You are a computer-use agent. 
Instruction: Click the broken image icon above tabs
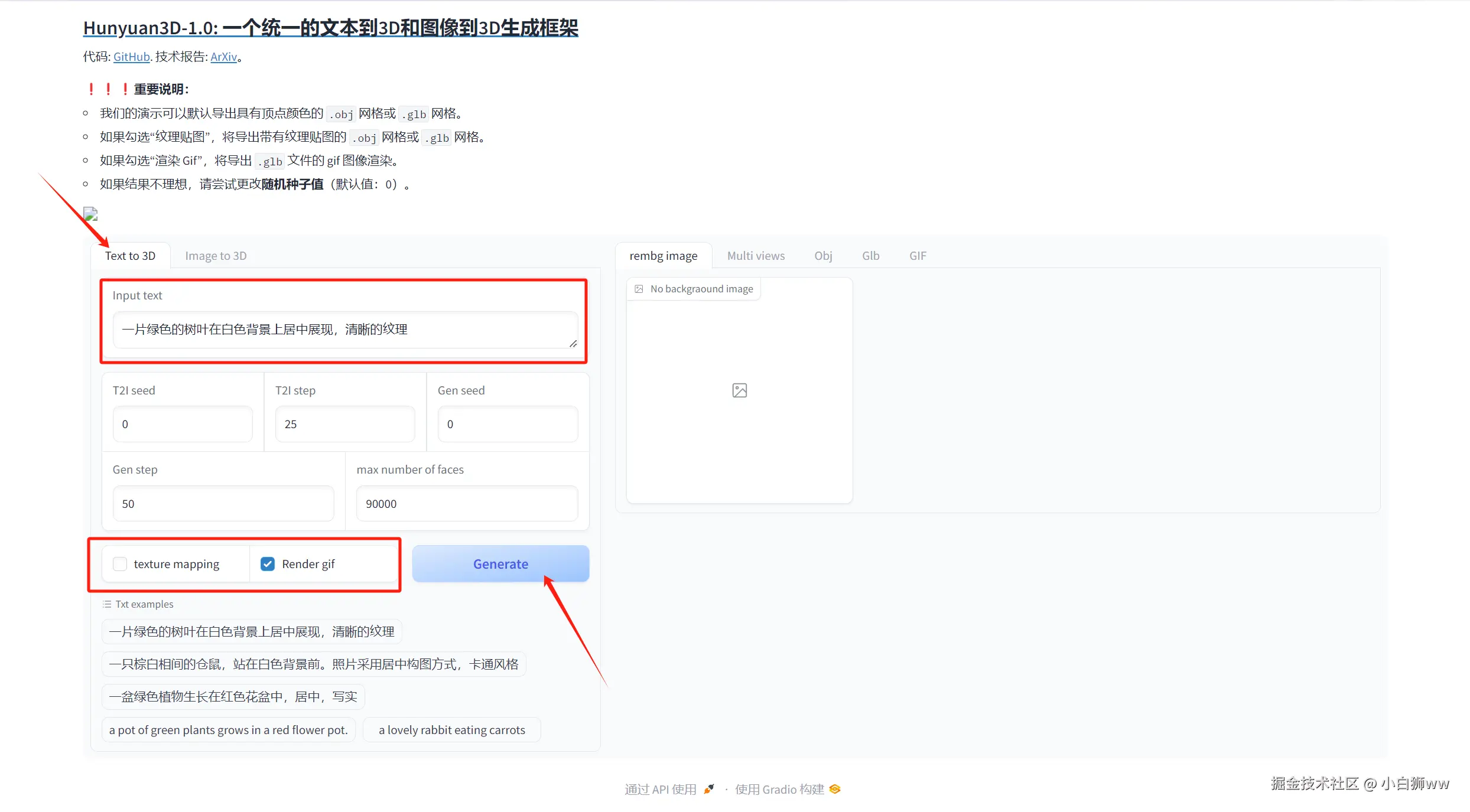coord(90,214)
